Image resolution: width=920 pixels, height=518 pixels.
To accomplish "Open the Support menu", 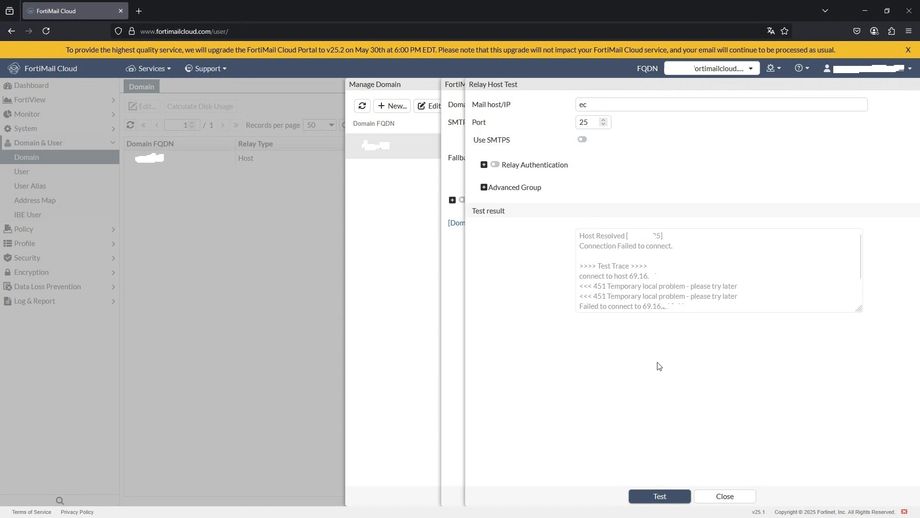I will (205, 69).
